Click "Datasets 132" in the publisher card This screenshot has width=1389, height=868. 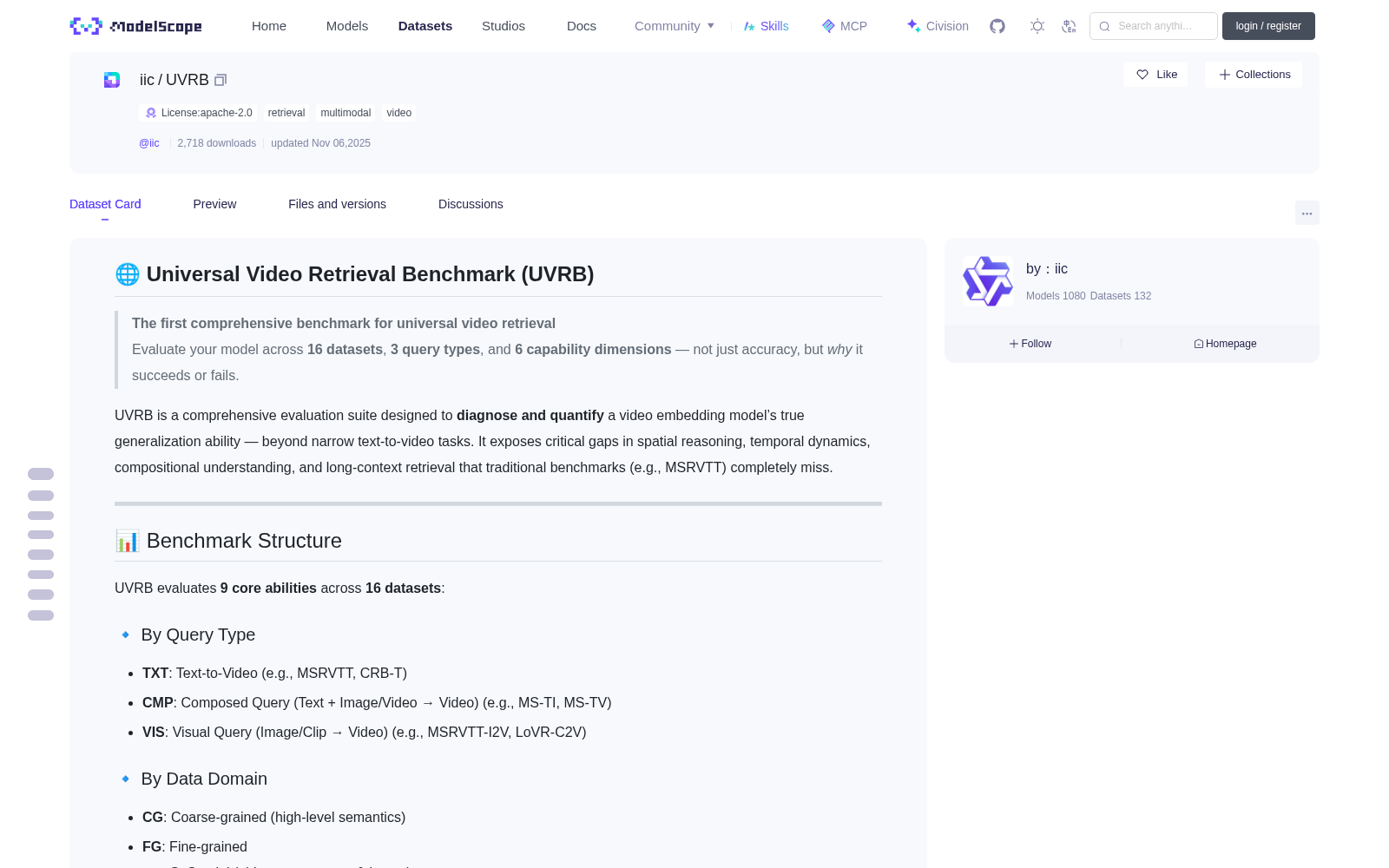click(1121, 296)
